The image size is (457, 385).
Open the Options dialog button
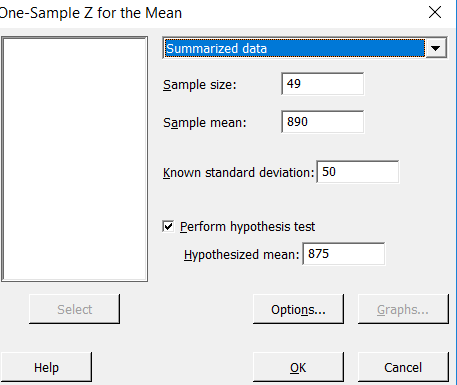pyautogui.click(x=298, y=309)
